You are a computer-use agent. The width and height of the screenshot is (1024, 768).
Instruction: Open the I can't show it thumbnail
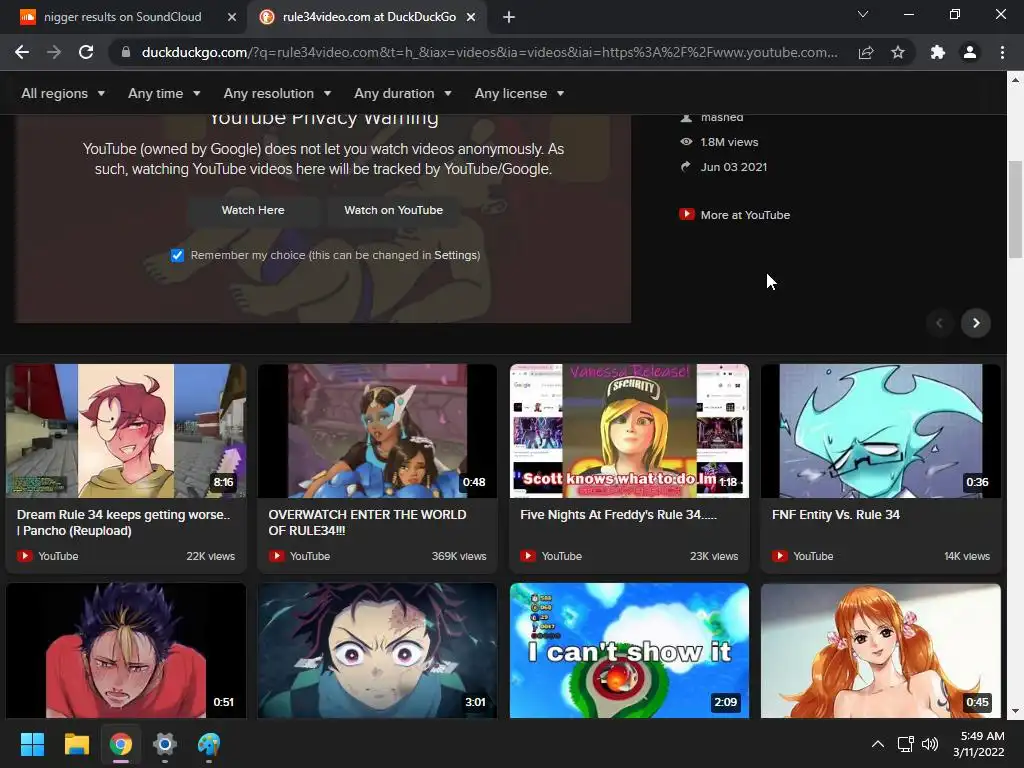click(629, 650)
